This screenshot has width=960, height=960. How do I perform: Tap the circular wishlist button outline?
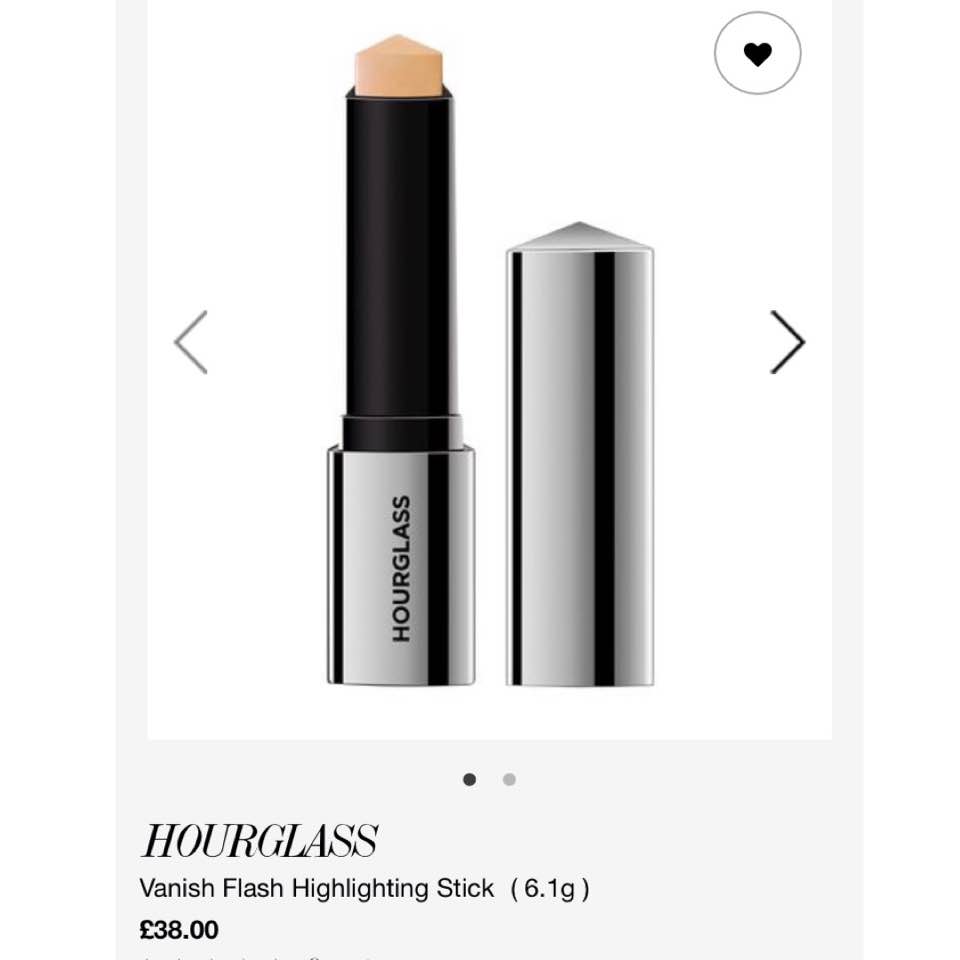[x=757, y=53]
